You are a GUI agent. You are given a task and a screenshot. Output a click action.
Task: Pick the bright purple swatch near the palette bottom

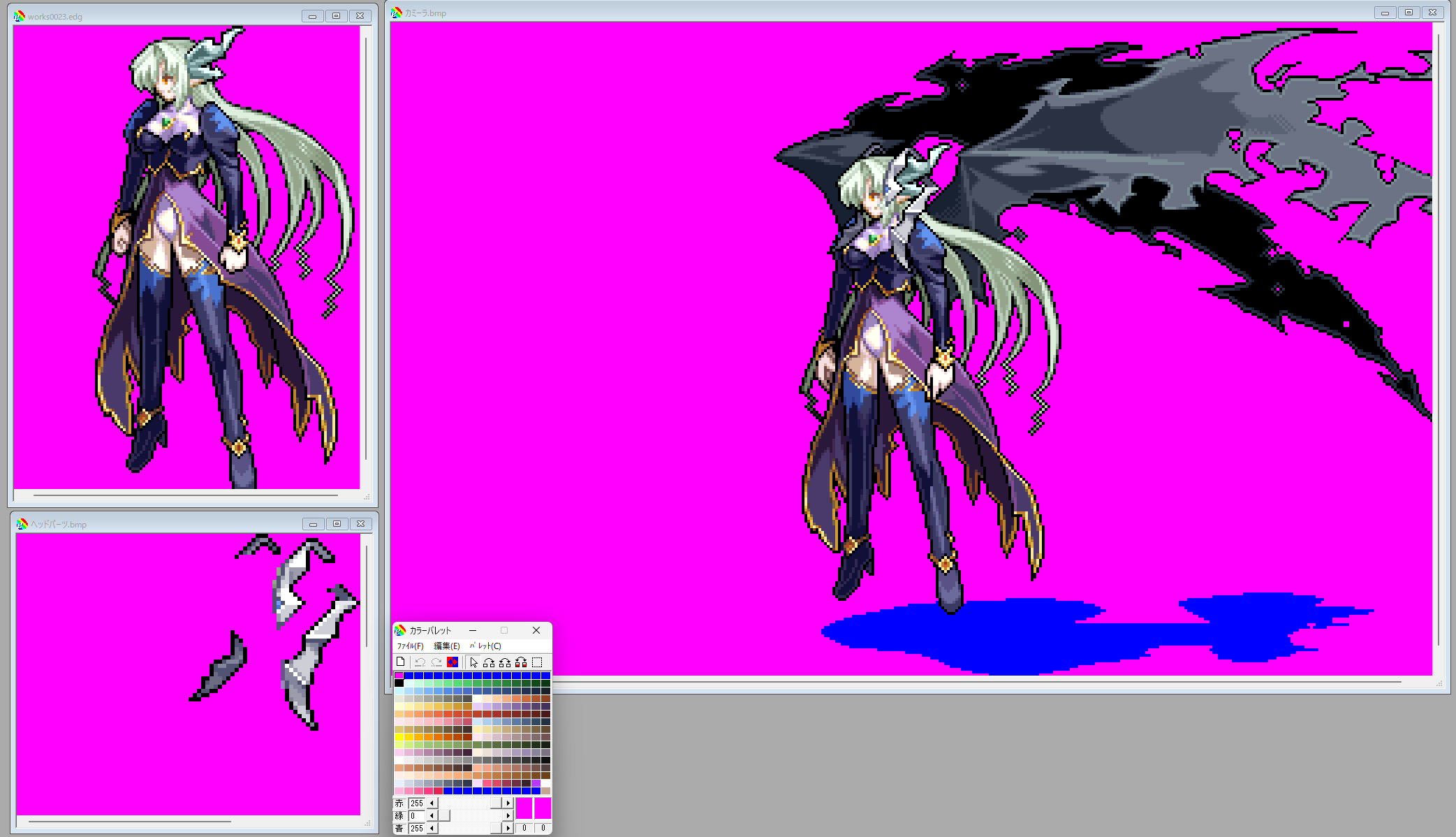pos(536,783)
